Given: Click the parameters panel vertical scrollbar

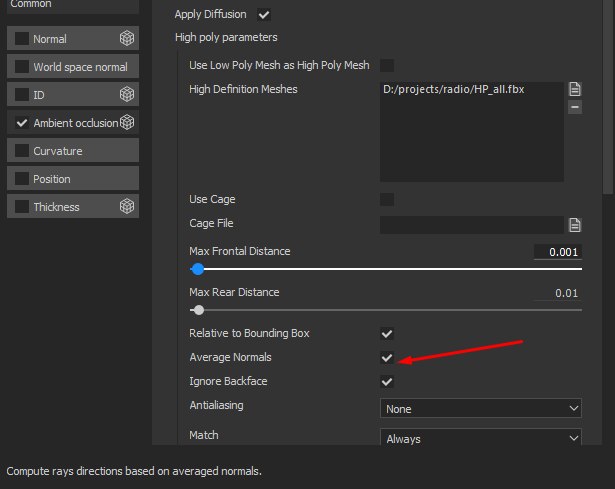Looking at the screenshot, I should coord(607,96).
